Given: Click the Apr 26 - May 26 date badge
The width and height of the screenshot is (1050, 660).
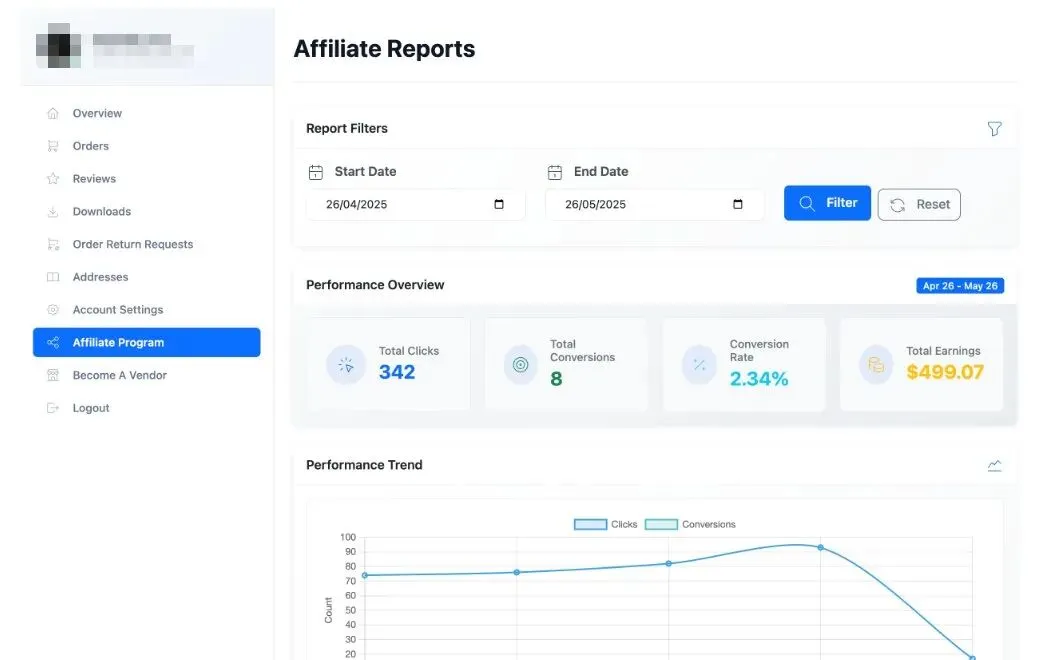Looking at the screenshot, I should click(x=960, y=286).
